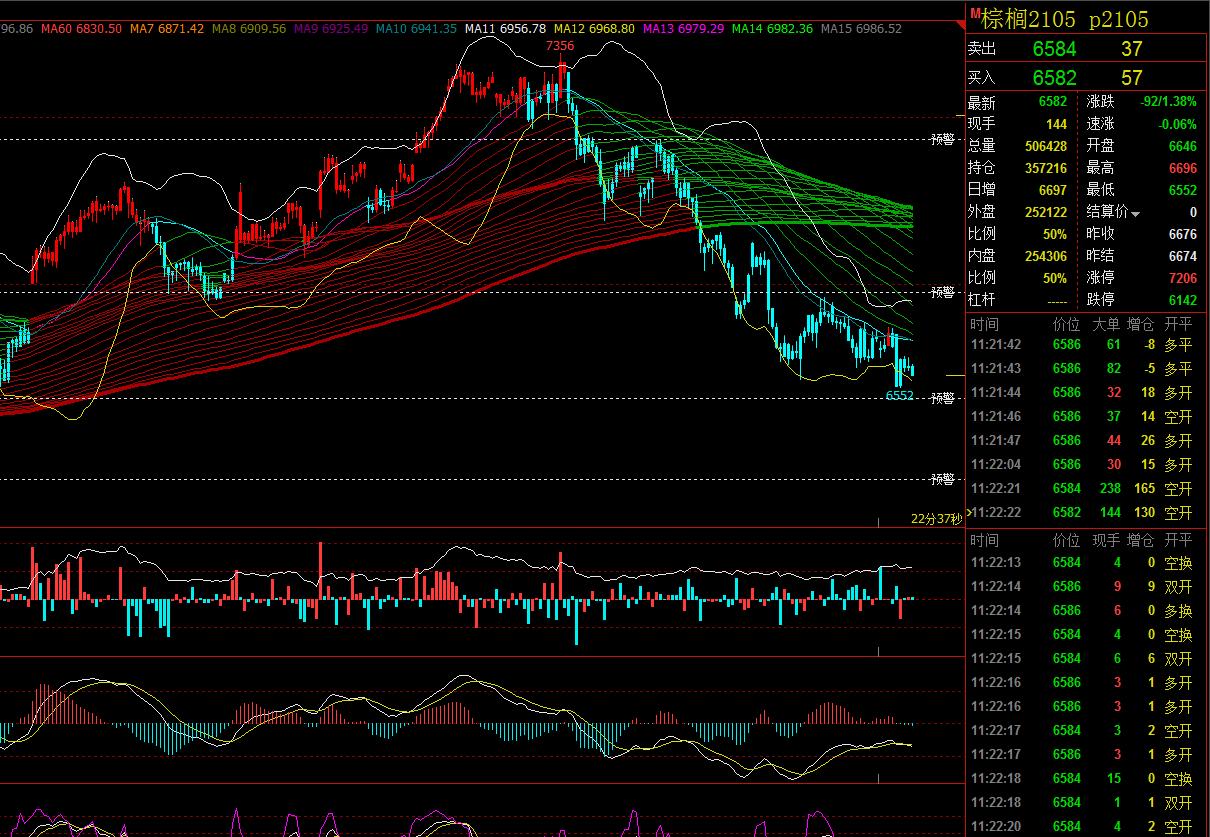This screenshot has width=1210, height=837.
Task: Click the 开盘 value 6646
Action: [1183, 146]
